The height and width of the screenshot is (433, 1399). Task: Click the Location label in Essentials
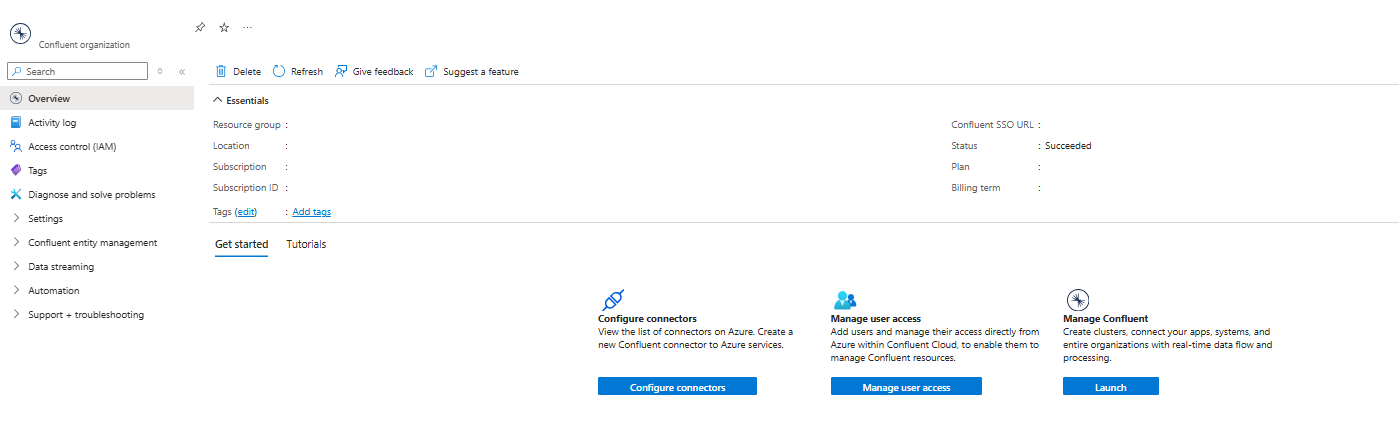231,146
